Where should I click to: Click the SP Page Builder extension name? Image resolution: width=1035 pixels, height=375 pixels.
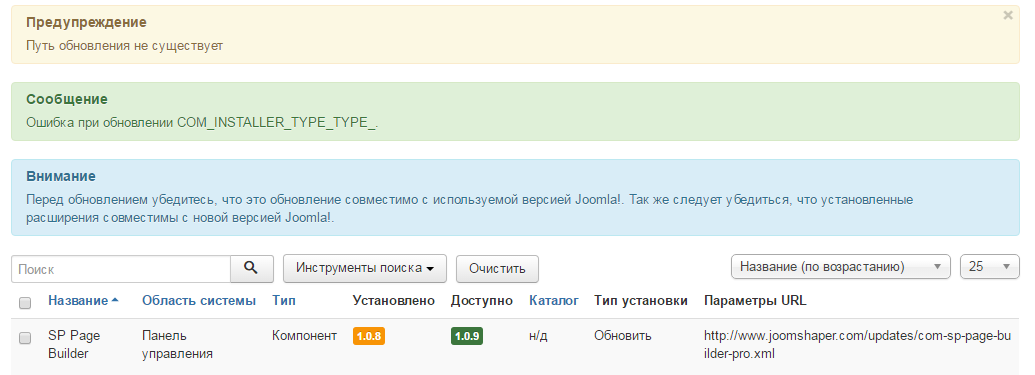tap(74, 345)
